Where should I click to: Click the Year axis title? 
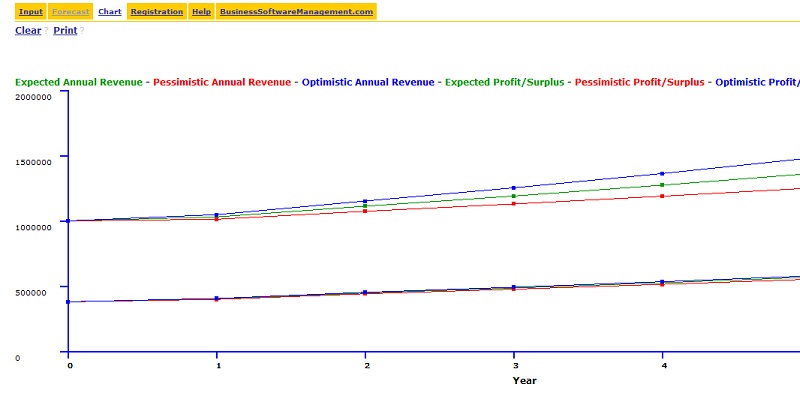point(524,380)
